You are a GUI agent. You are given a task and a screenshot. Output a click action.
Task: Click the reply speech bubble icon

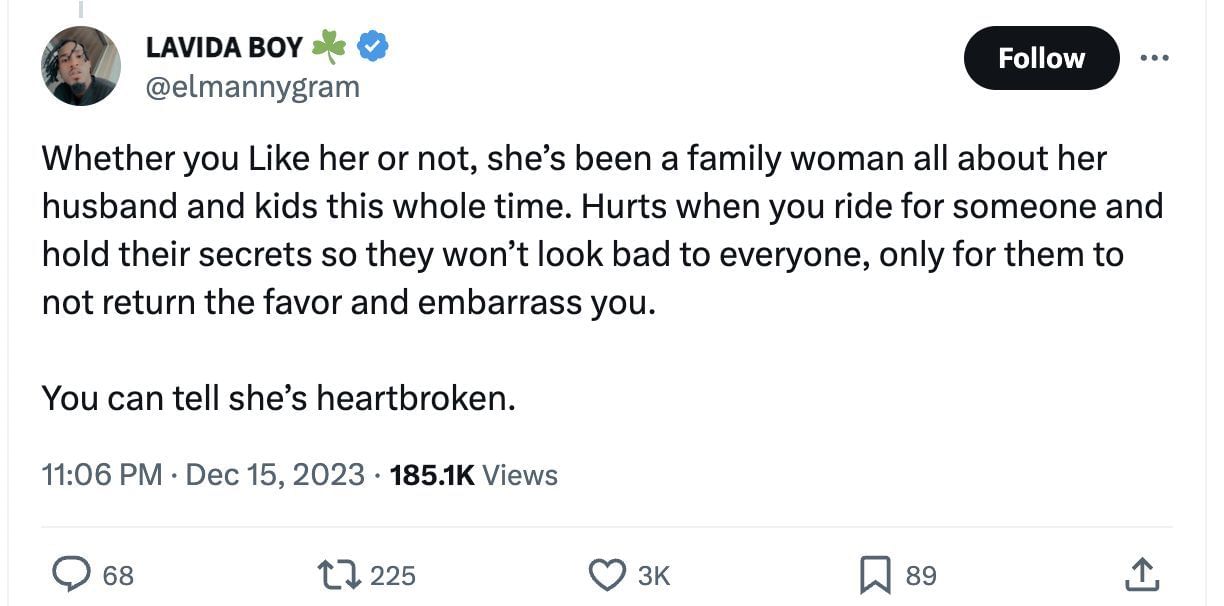coord(72,574)
